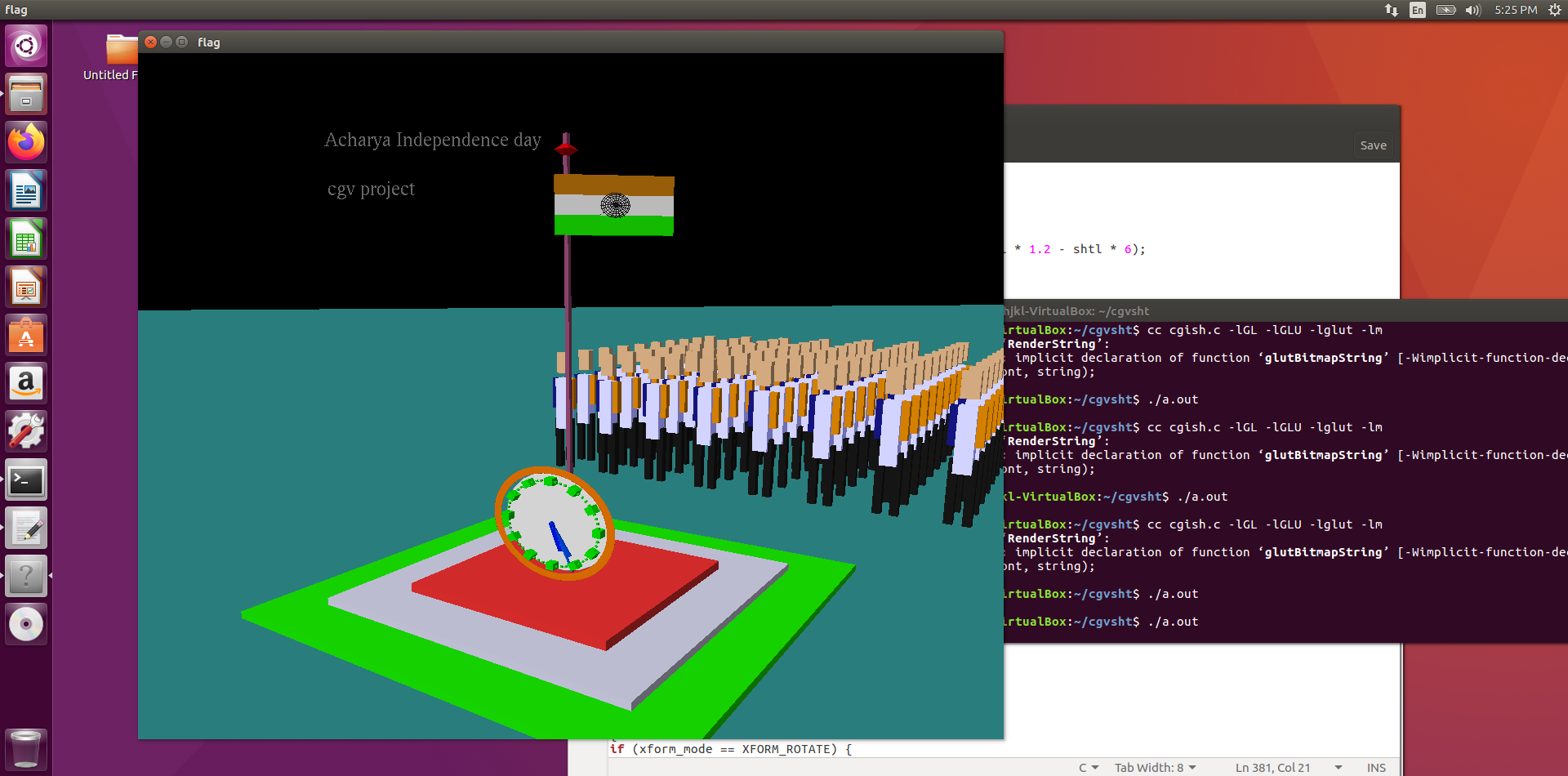The image size is (1568, 776).
Task: Open the C language mode dropdown
Action: (1089, 767)
